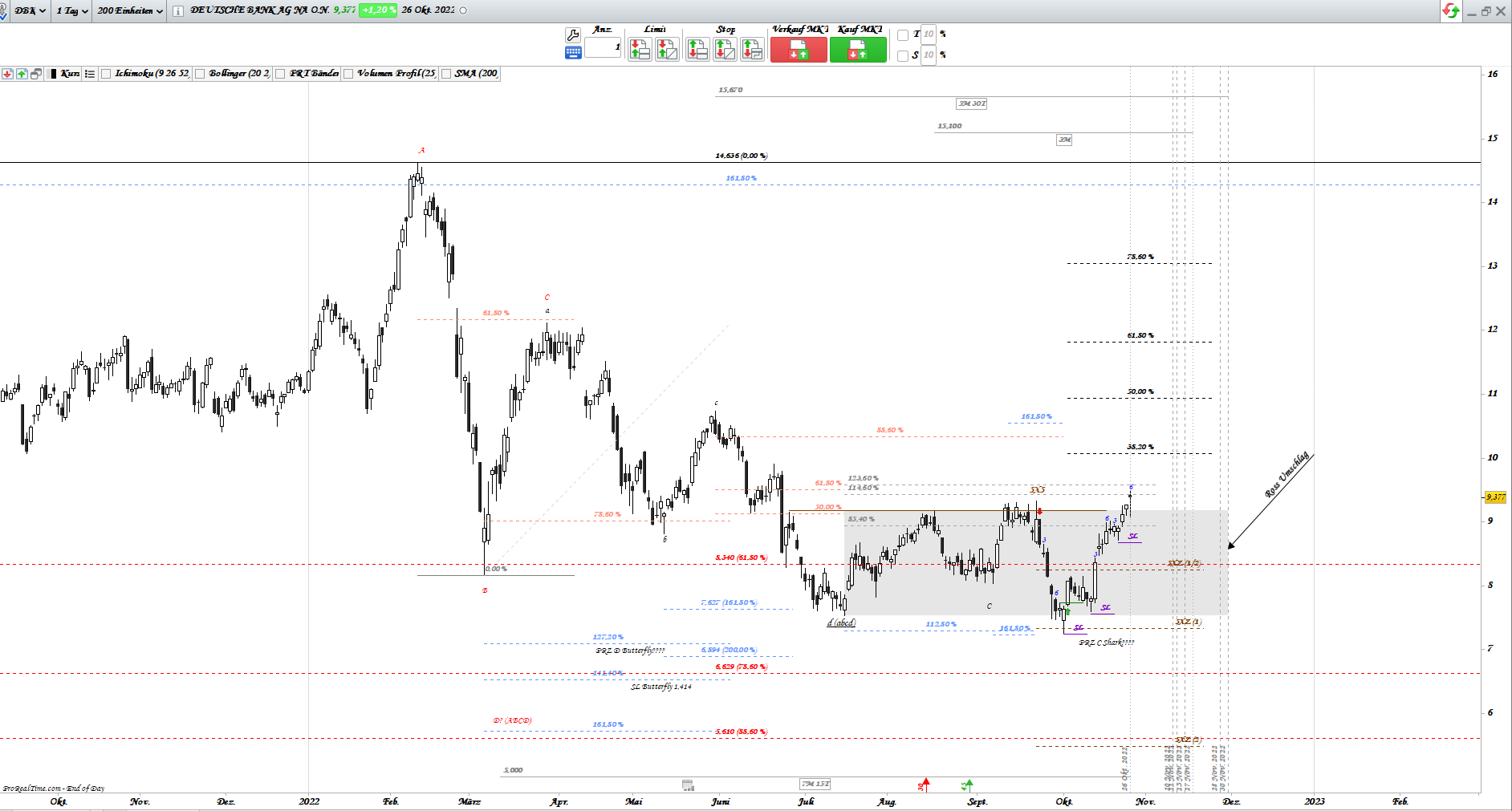
Task: Click the ProRealTime.com End of Day text
Action: [54, 789]
